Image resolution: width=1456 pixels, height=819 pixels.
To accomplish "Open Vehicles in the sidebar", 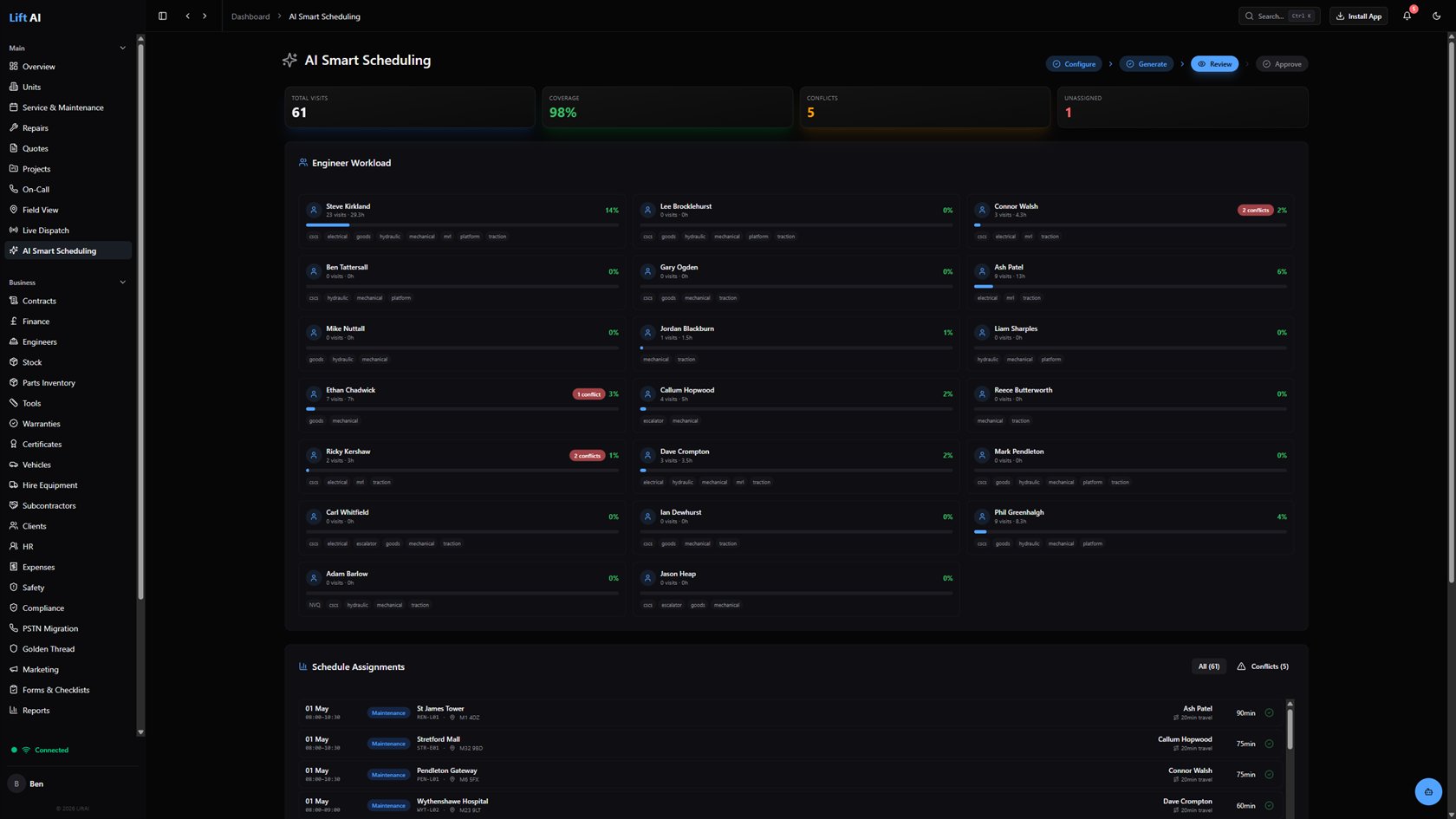I will click(68, 465).
